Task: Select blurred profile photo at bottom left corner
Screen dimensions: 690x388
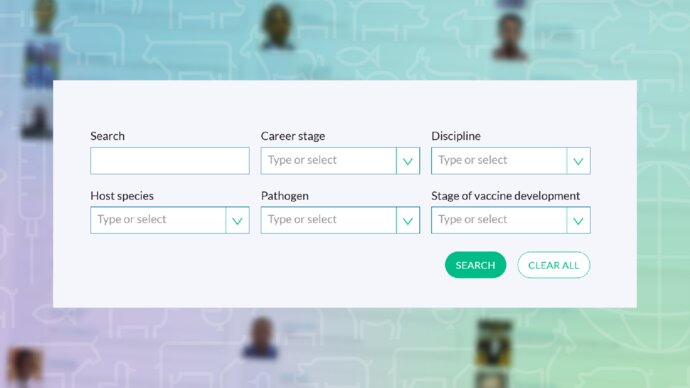Action: pyautogui.click(x=24, y=365)
